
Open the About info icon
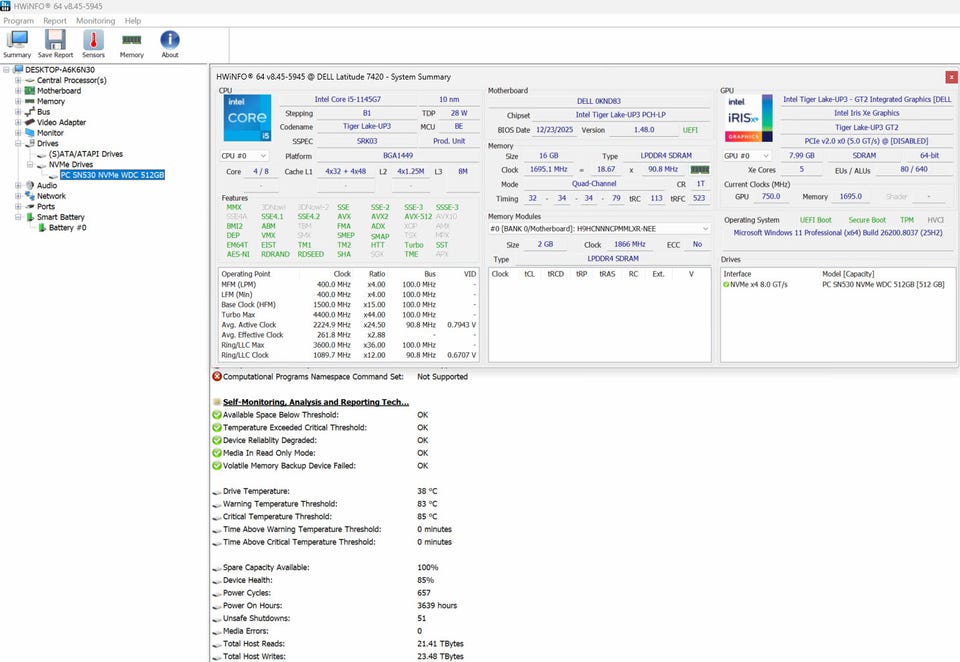click(x=170, y=43)
